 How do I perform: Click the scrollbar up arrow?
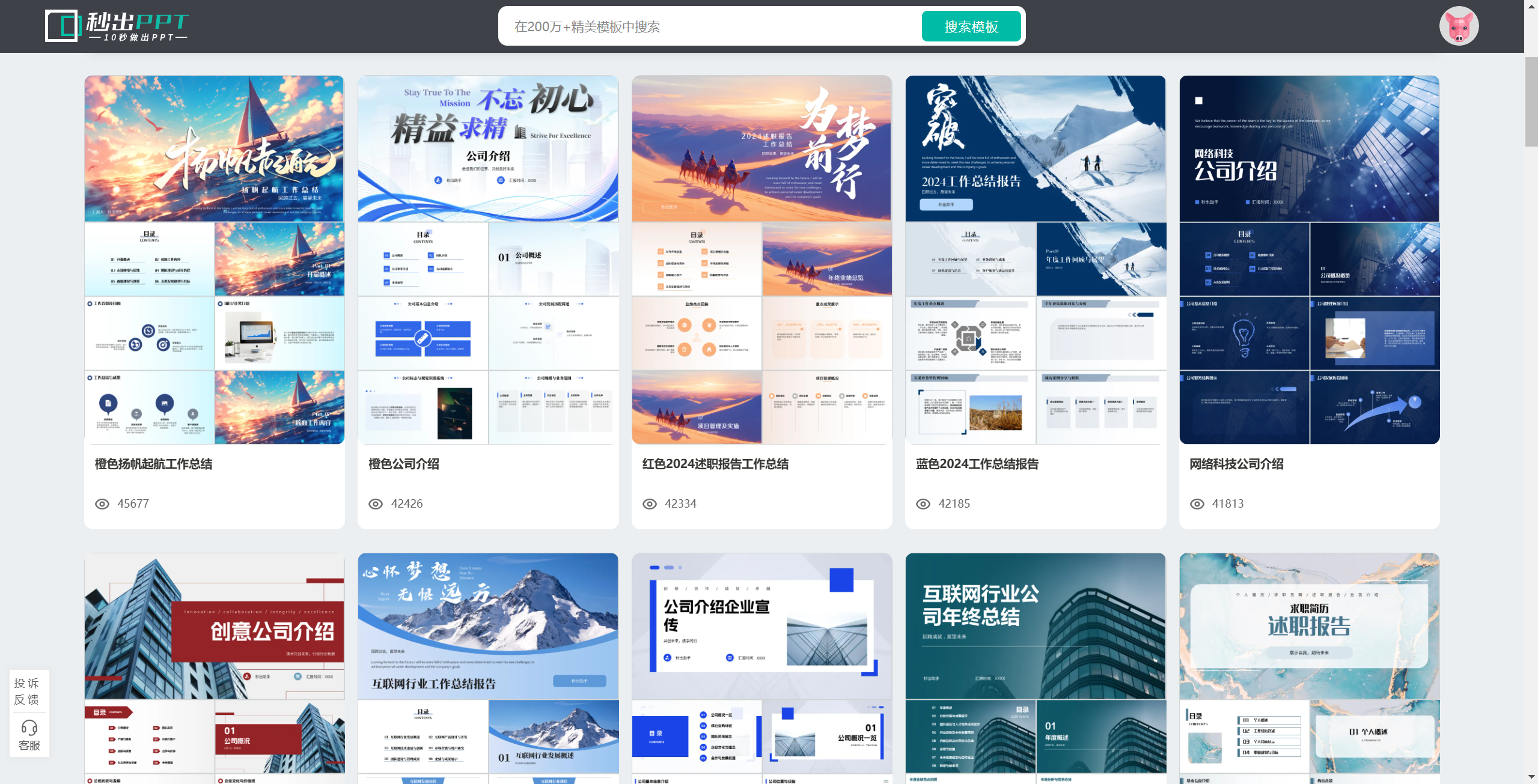[x=1531, y=6]
